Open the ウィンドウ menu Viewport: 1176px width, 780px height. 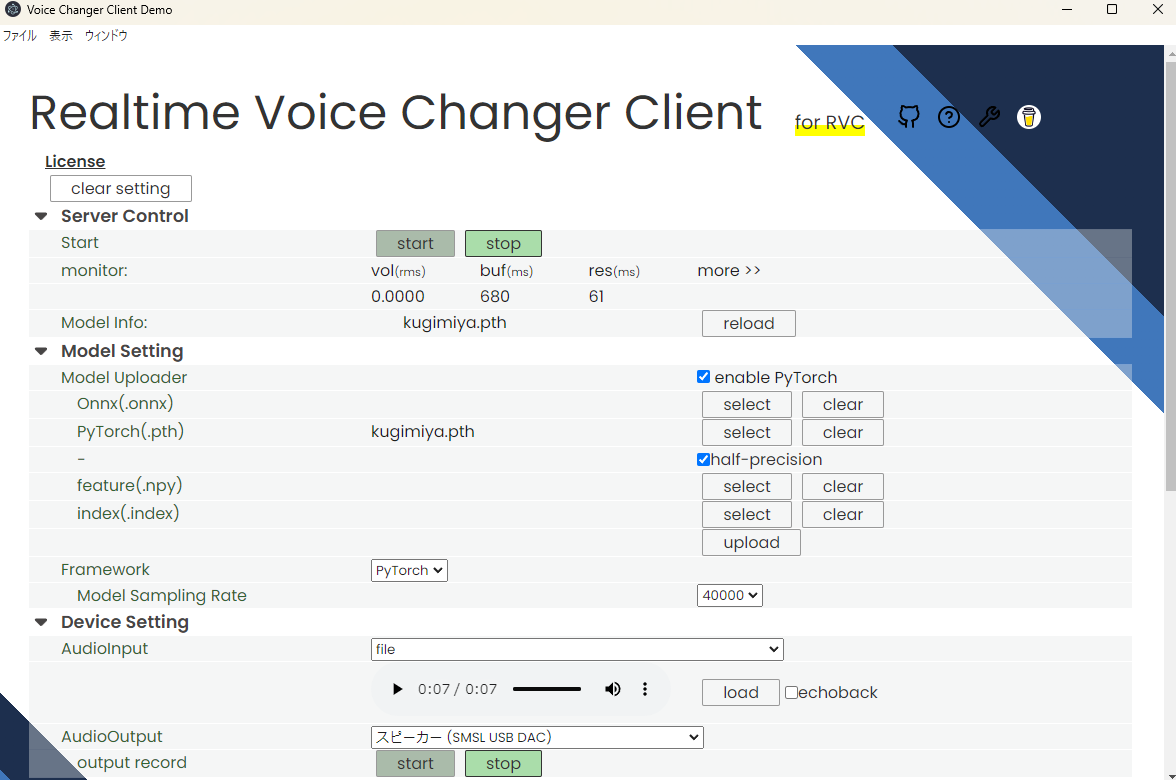[x=106, y=35]
